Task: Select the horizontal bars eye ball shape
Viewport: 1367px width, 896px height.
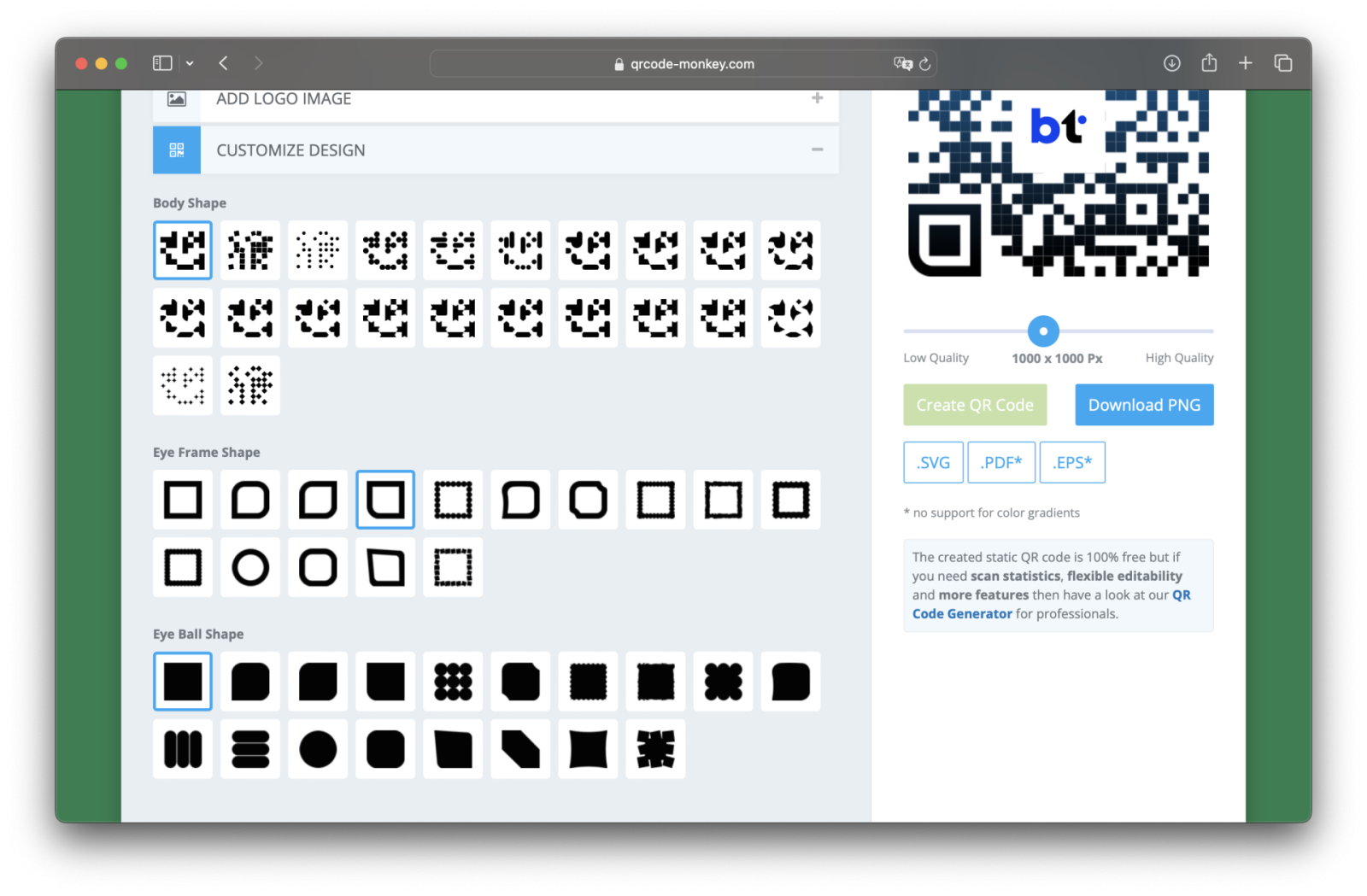Action: (x=250, y=749)
